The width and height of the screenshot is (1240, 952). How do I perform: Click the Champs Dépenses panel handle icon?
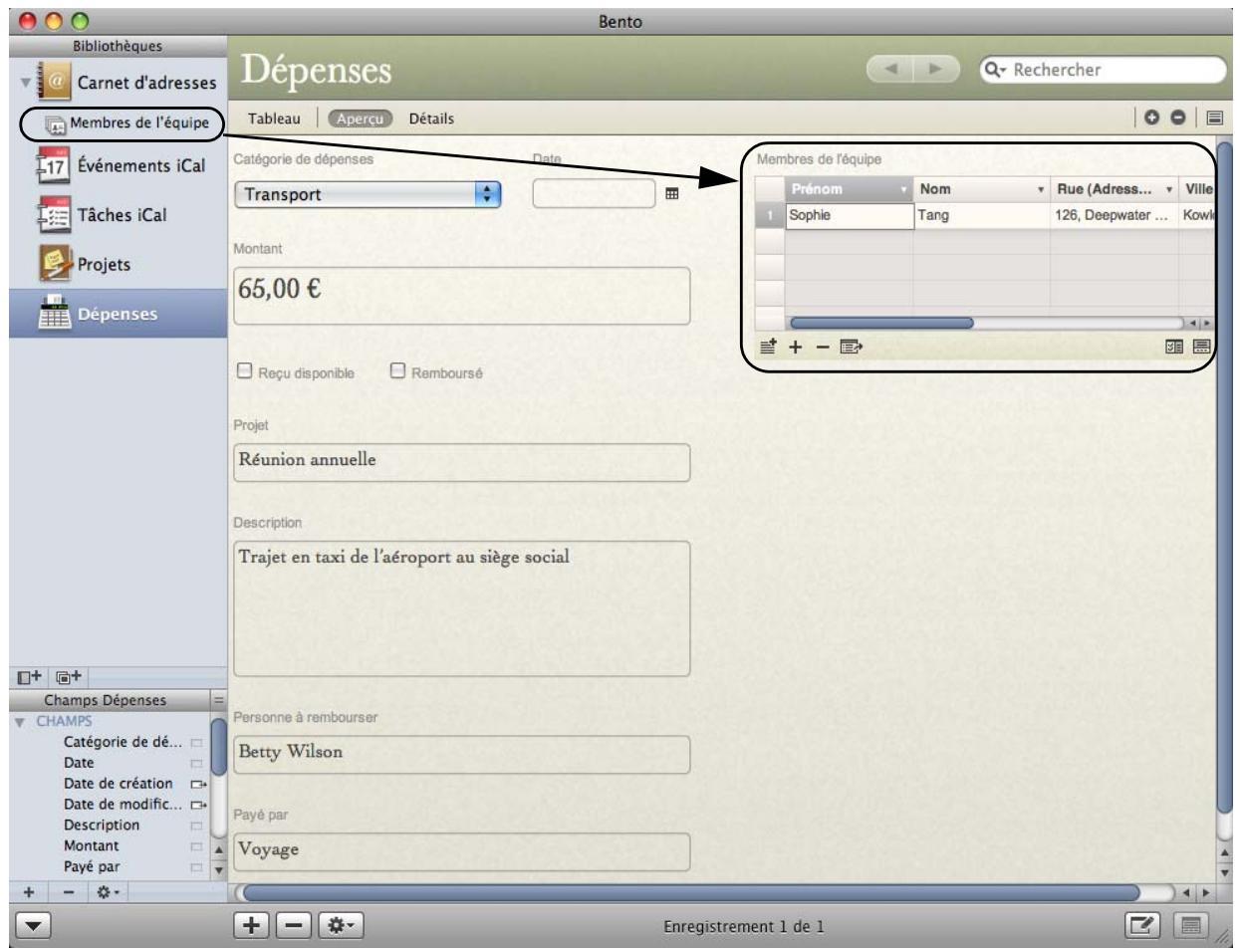219,700
